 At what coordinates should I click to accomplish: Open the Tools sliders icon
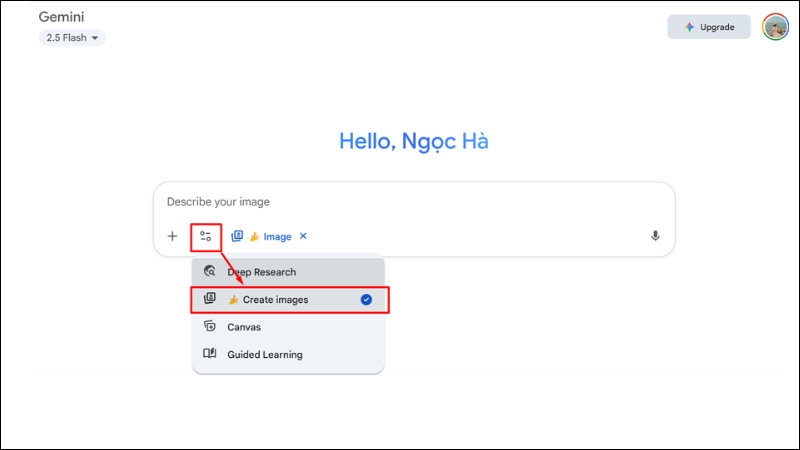[x=205, y=237]
